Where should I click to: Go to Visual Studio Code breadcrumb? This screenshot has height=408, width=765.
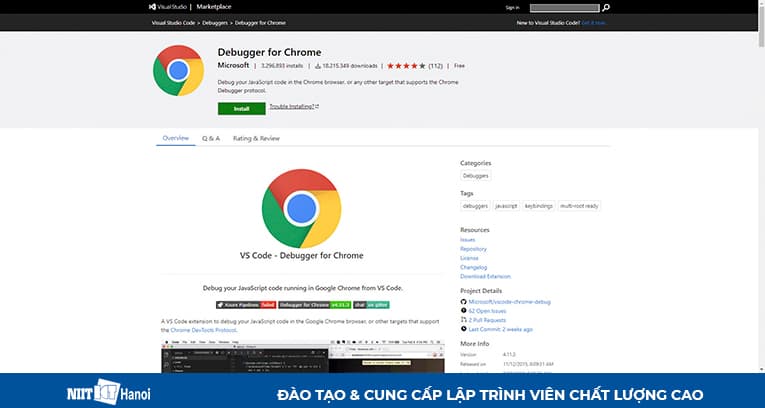(173, 23)
